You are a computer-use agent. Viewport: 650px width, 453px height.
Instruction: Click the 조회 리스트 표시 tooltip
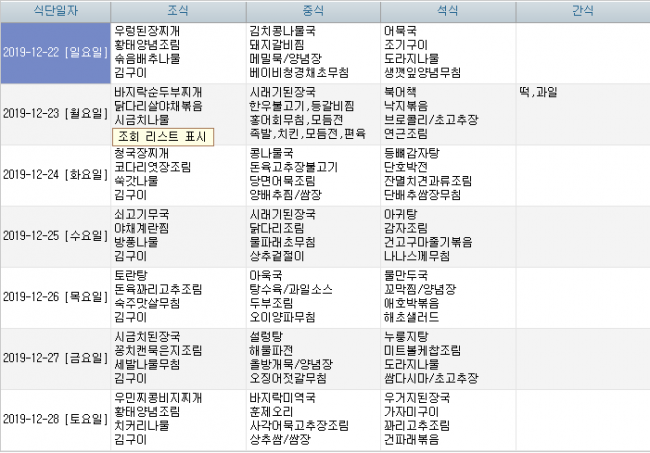[162, 137]
